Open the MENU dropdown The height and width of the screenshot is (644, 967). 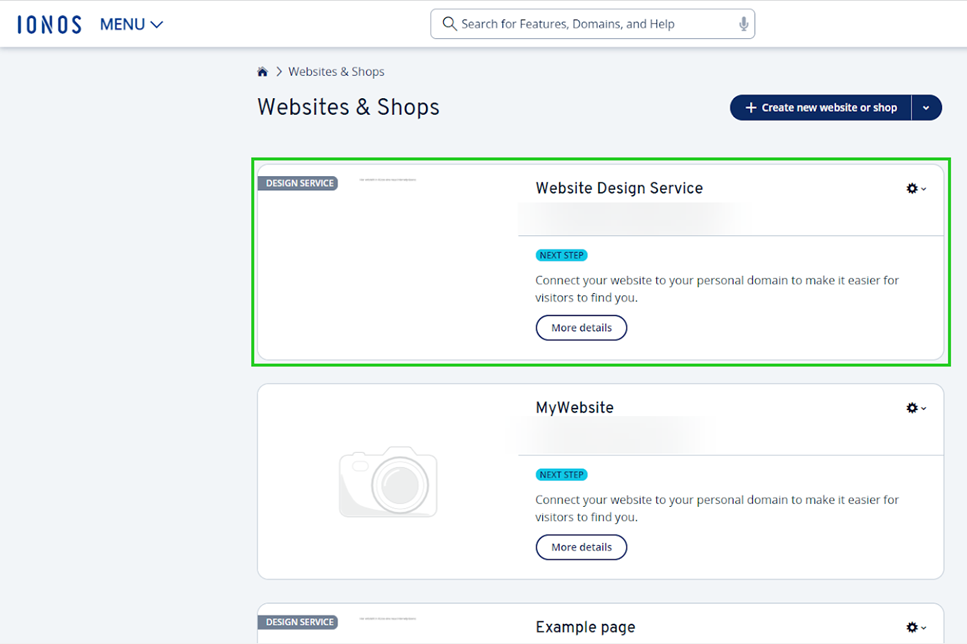click(x=131, y=25)
